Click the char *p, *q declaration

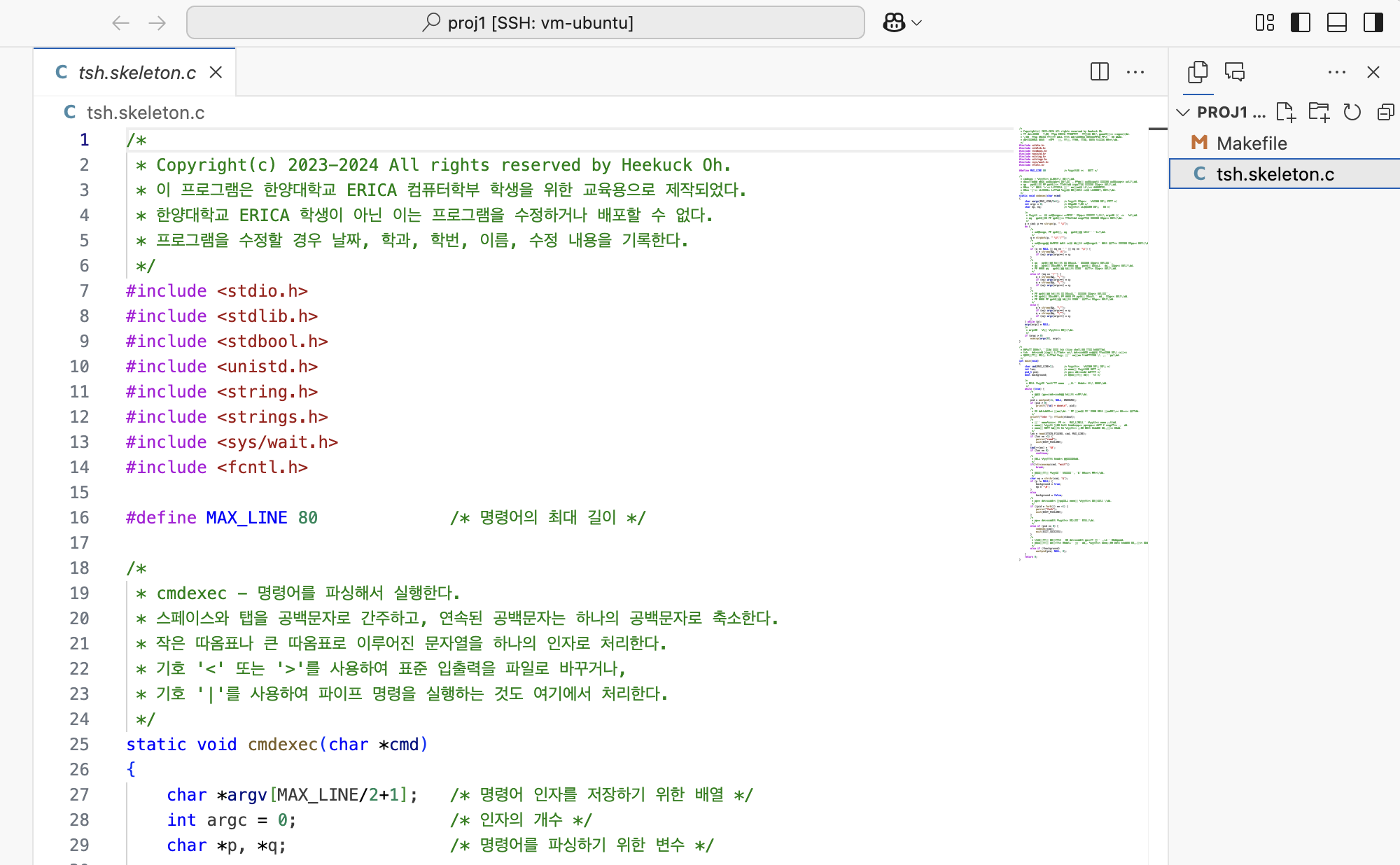[227, 845]
